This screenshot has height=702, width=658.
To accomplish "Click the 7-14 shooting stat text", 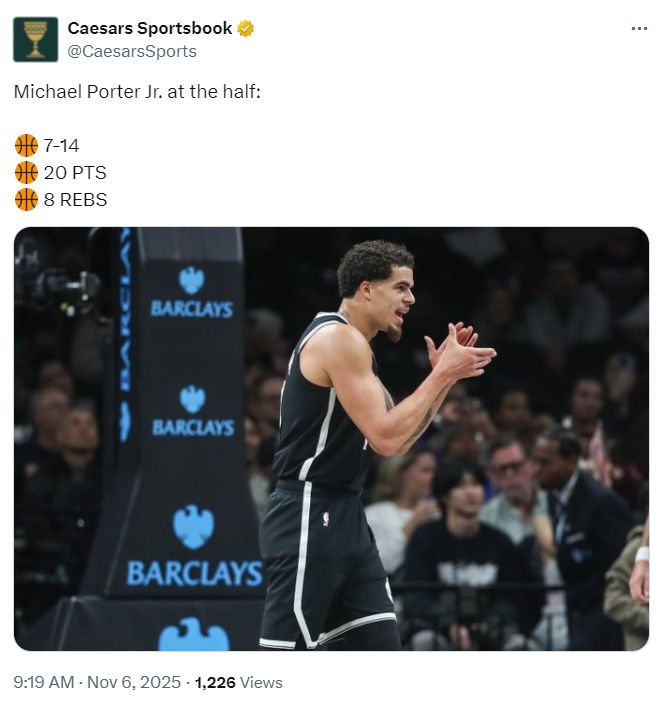I will click(62, 146).
